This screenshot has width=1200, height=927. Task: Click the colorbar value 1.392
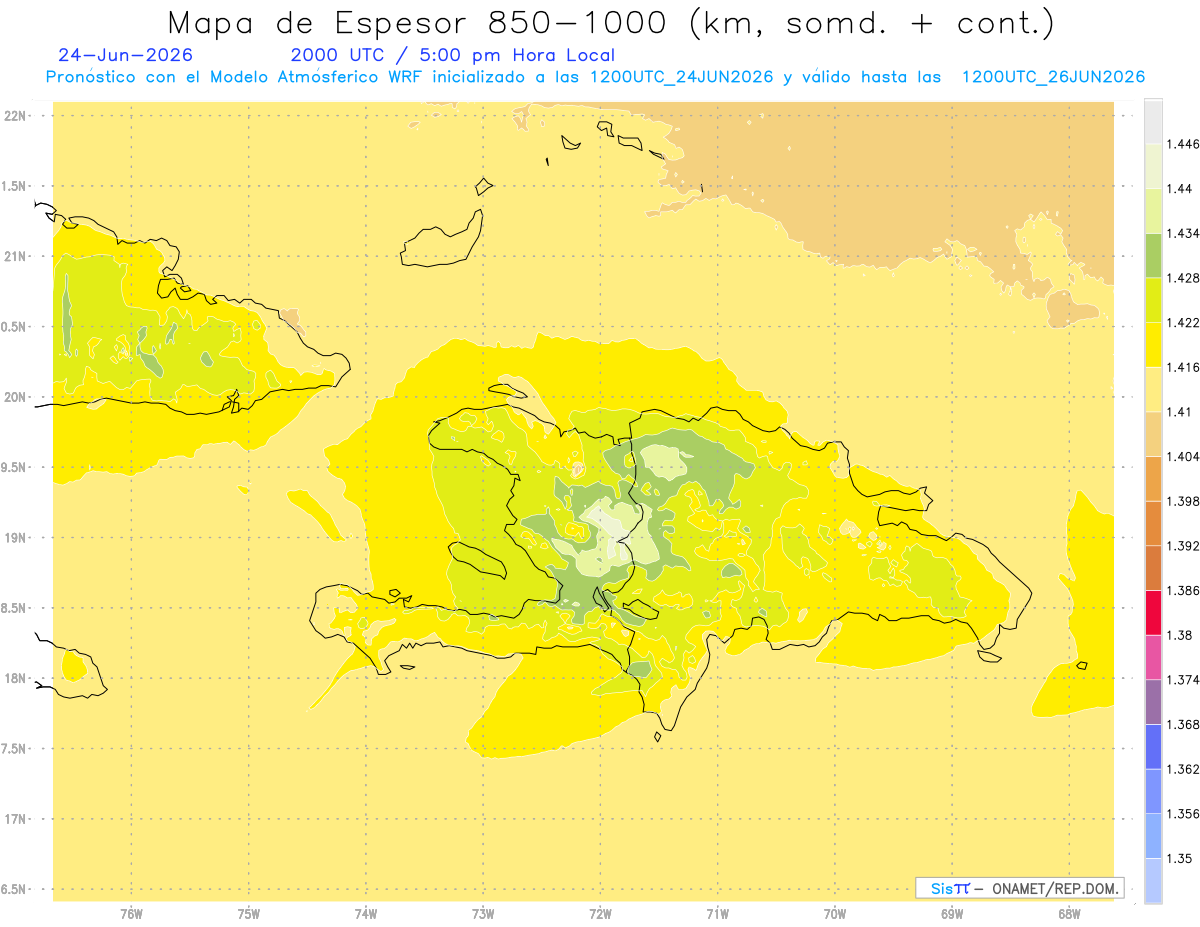(x=1183, y=546)
